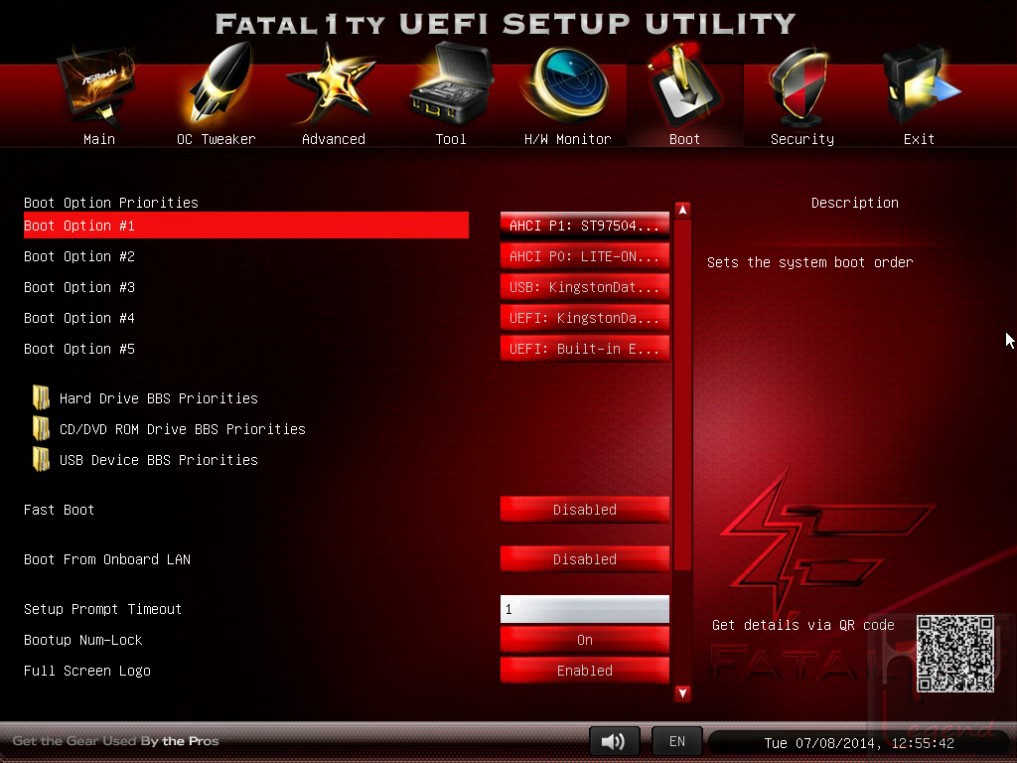Click the date and time display
1017x763 pixels.
(x=859, y=743)
